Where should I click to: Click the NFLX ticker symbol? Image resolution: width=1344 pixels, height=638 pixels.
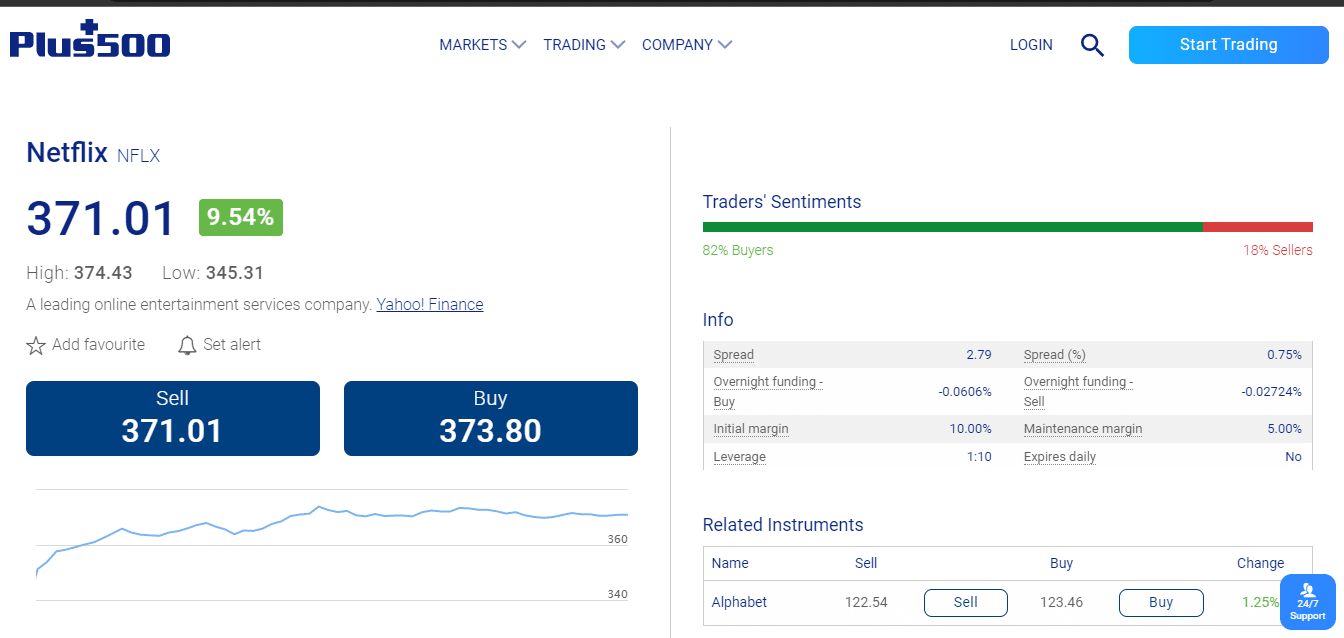click(138, 156)
